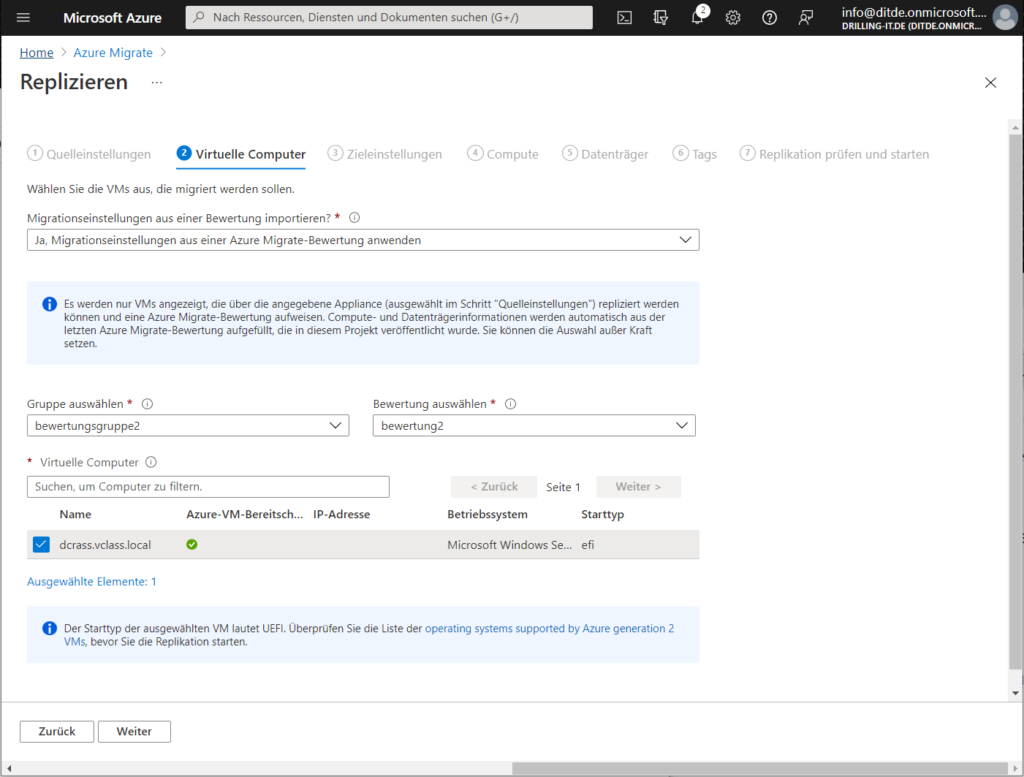Go to Replikation prüfen und starten step

coord(834,154)
